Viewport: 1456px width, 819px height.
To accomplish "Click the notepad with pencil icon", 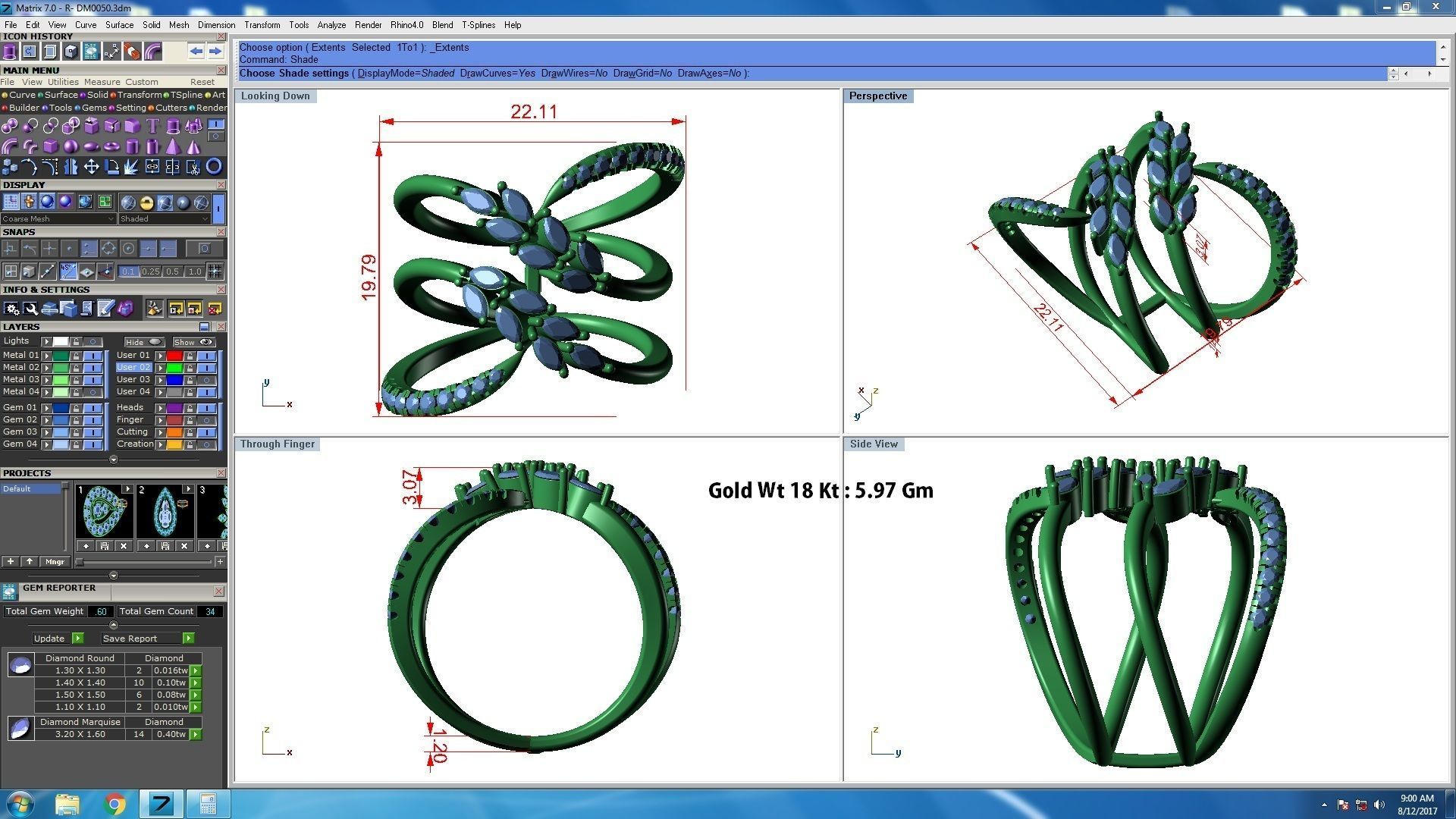I will pyautogui.click(x=105, y=309).
